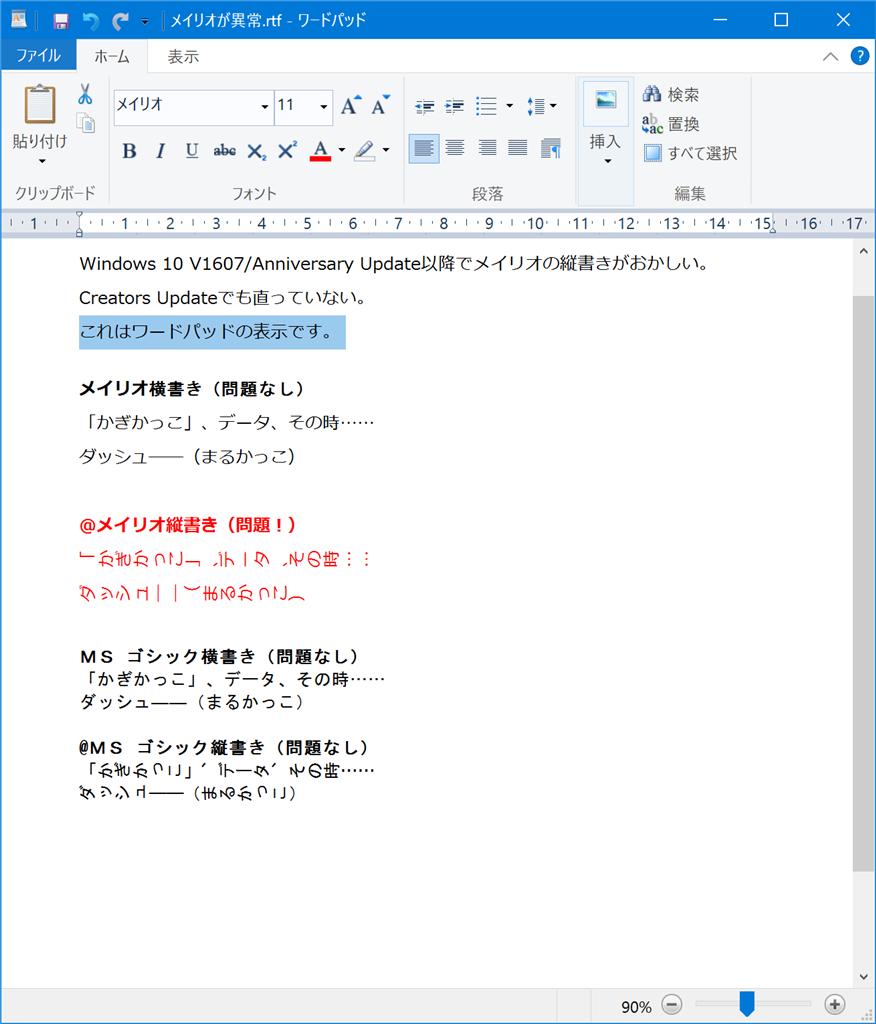The width and height of the screenshot is (876, 1024).
Task: Apply the text highlight pen color
Action: click(x=365, y=151)
